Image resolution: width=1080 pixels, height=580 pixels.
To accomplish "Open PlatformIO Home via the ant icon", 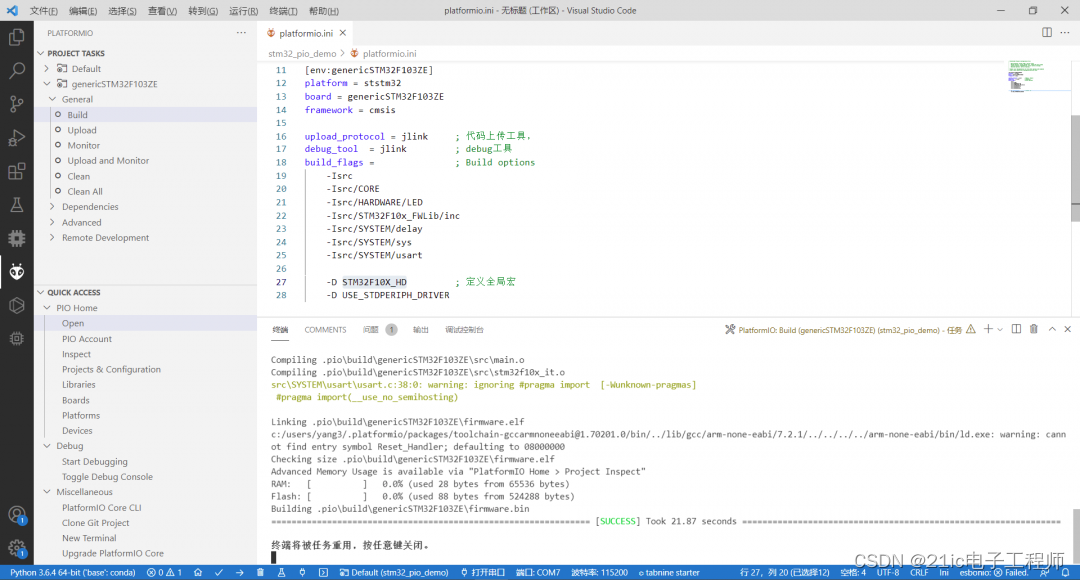I will (x=16, y=271).
